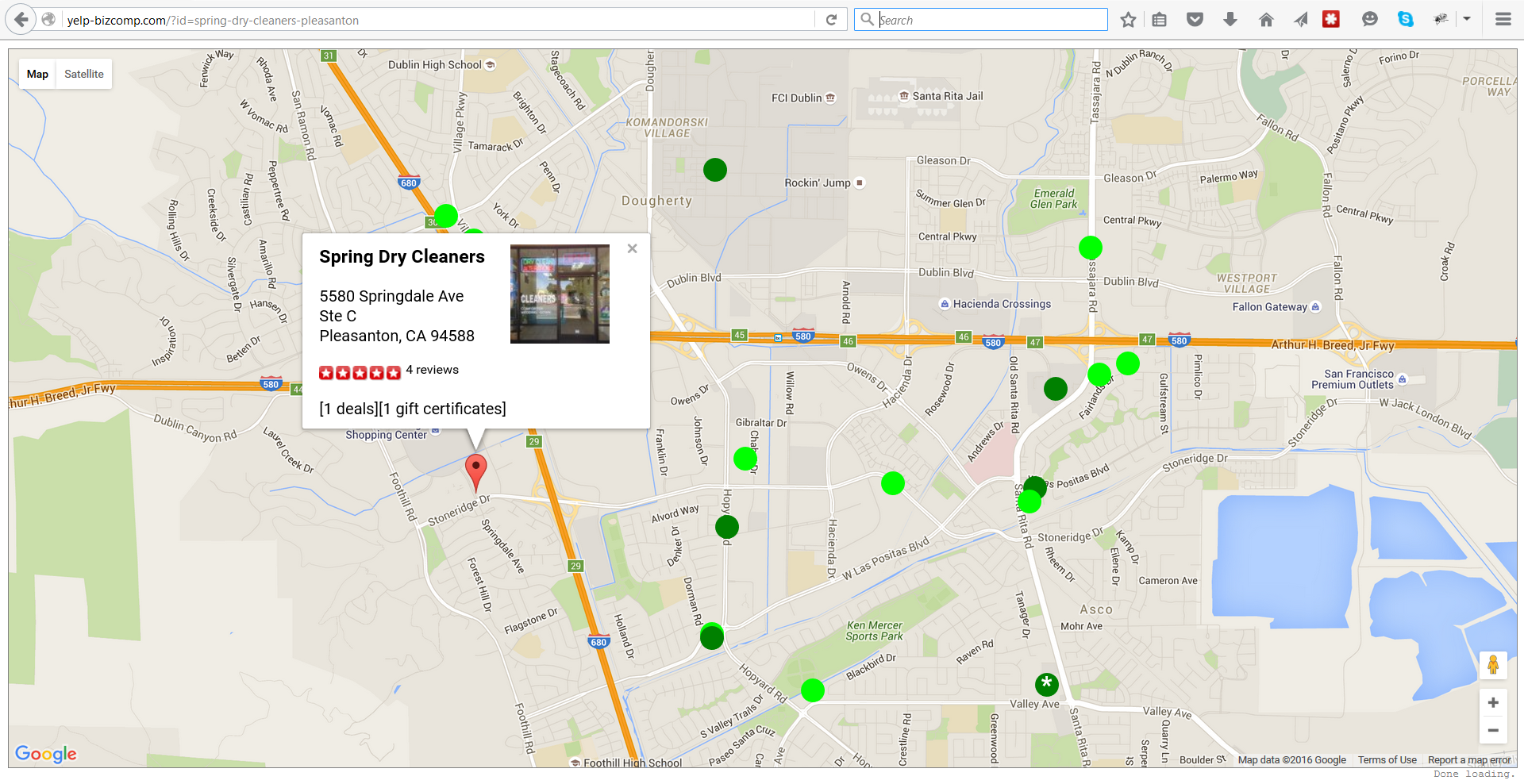This screenshot has width=1524, height=784.
Task: Zoom out with the minus button
Action: coord(1493,730)
